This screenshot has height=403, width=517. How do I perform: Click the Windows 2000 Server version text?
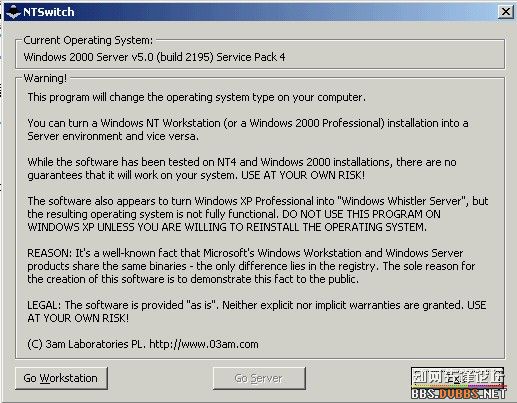pyautogui.click(x=154, y=57)
